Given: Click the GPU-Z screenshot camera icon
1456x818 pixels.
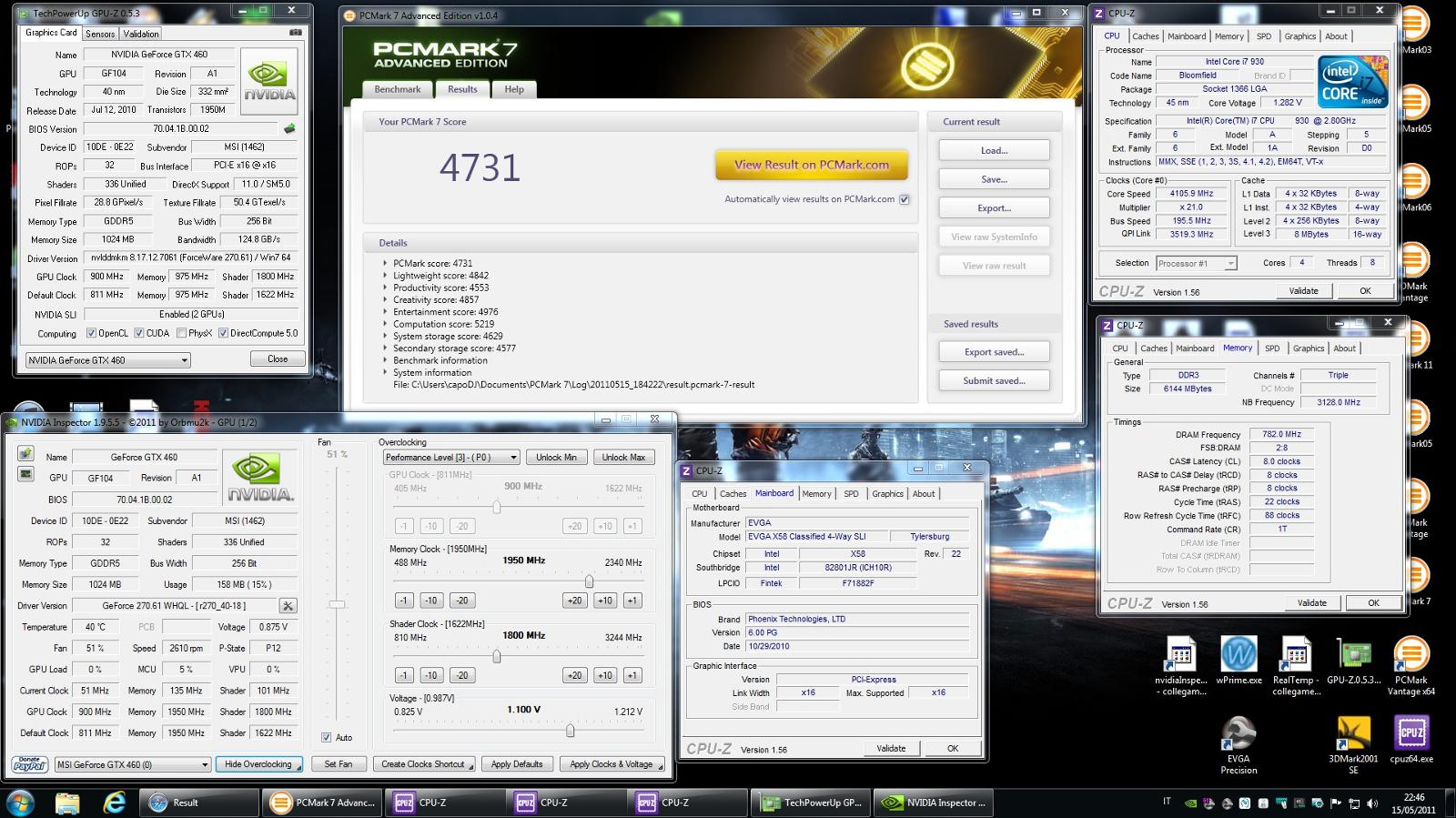Looking at the screenshot, I should coord(295,33).
